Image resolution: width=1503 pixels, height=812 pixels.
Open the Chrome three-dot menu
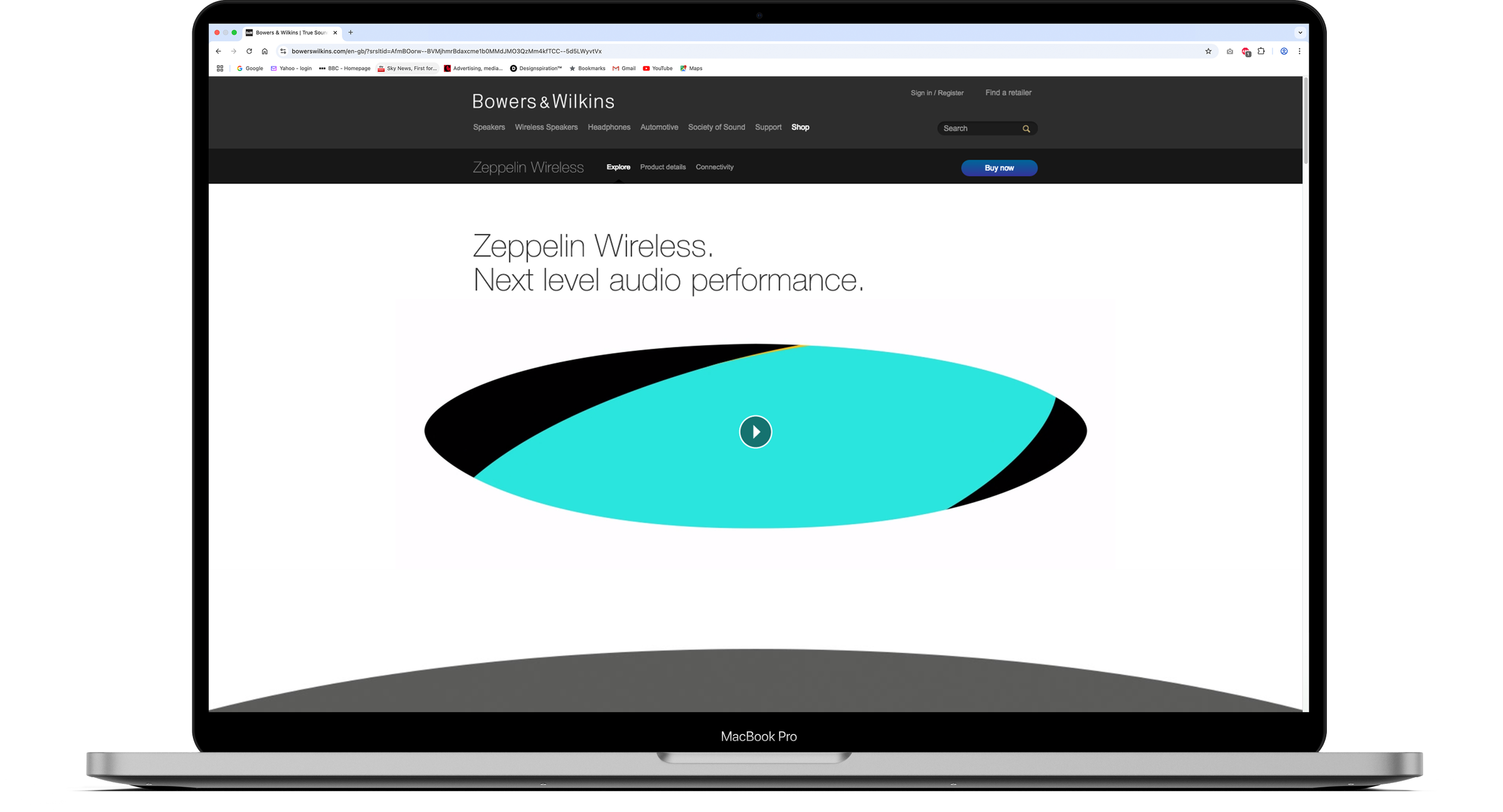click(1299, 52)
